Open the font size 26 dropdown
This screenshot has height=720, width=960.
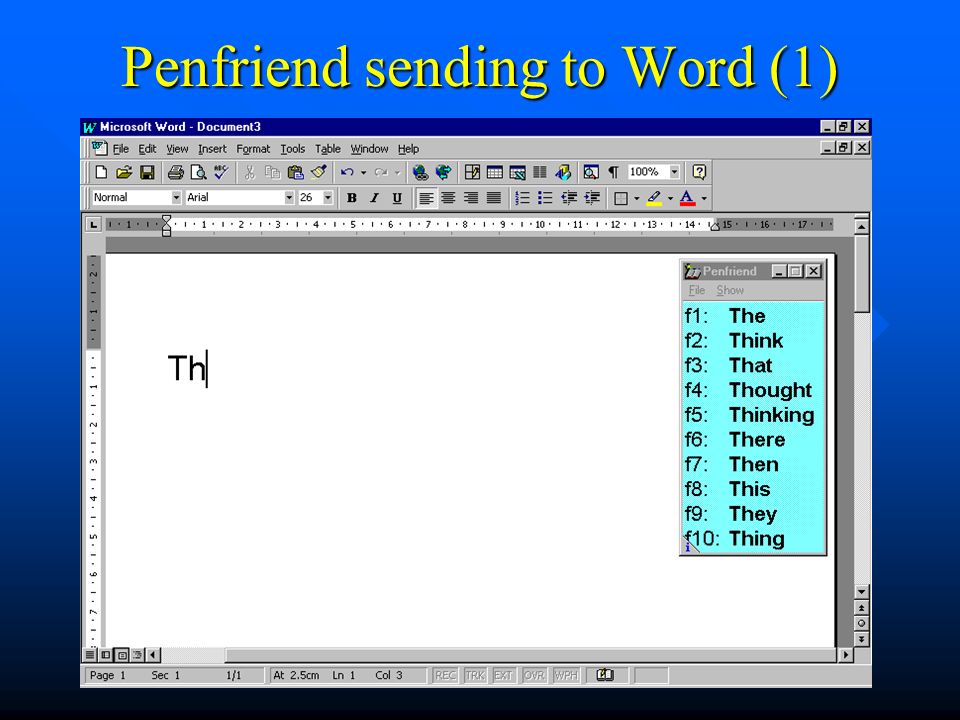click(x=328, y=198)
